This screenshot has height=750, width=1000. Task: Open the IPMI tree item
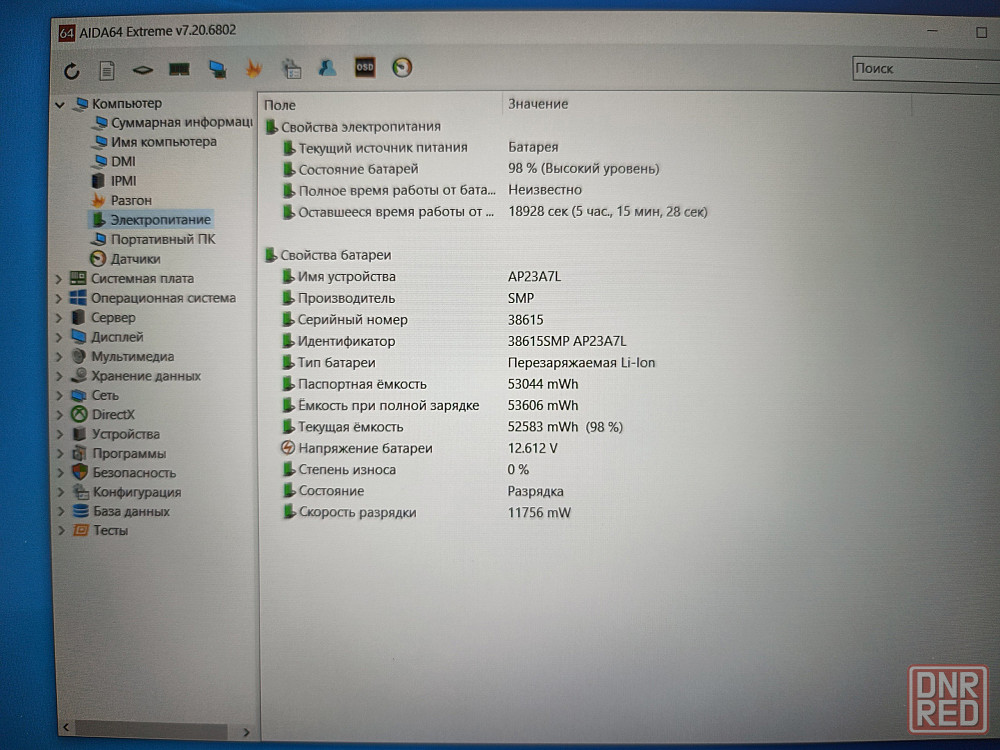pos(115,180)
